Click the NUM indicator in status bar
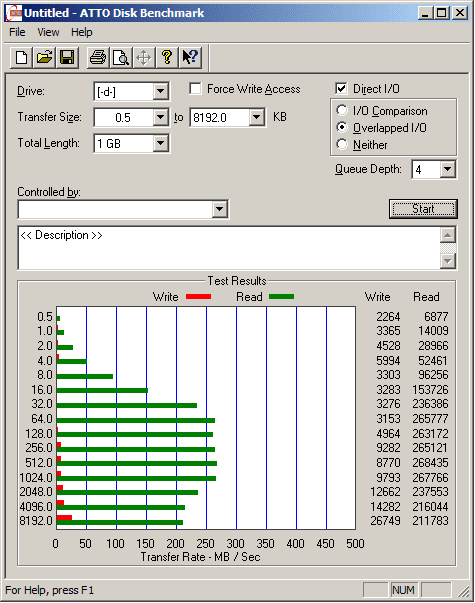Viewport: 475px width, 603px height. coord(403,590)
